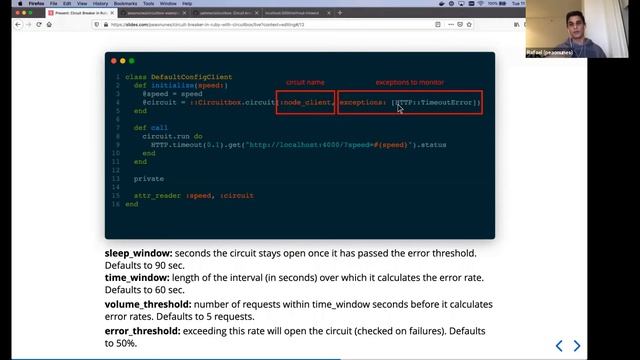Screen dimensions: 640x360
Task: Click 'class DefaultConfigClient' code line
Action: coord(179,77)
